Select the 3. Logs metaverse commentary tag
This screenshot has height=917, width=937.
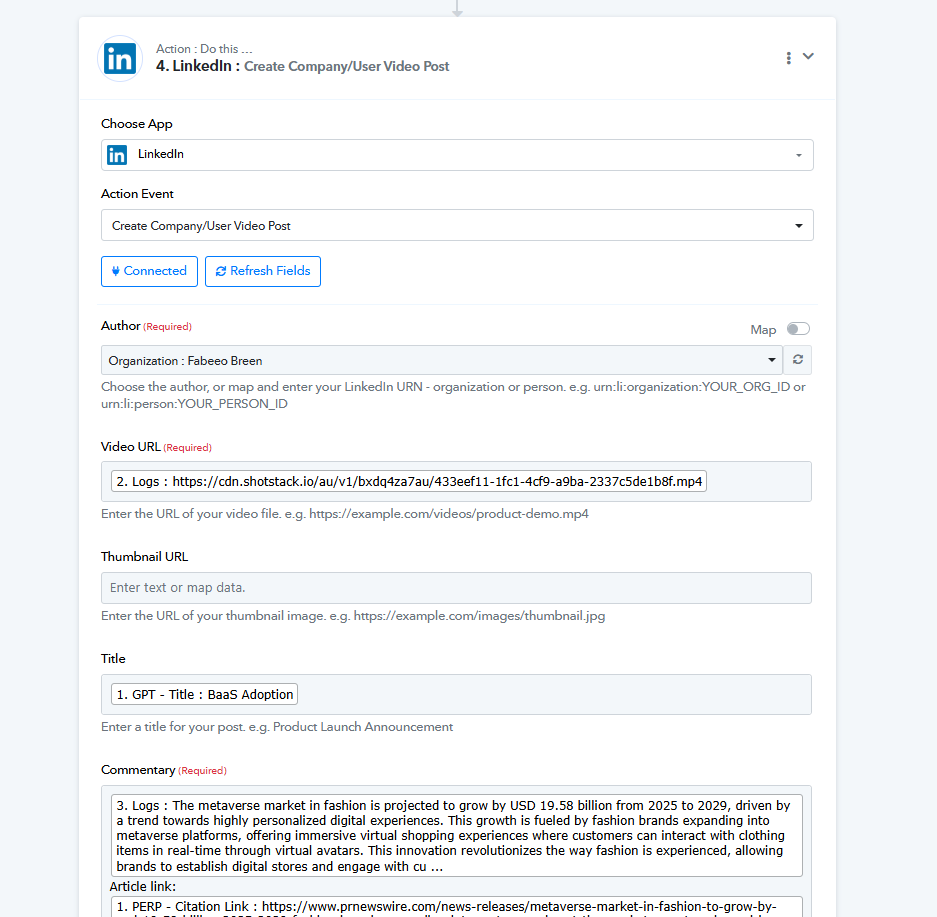457,836
